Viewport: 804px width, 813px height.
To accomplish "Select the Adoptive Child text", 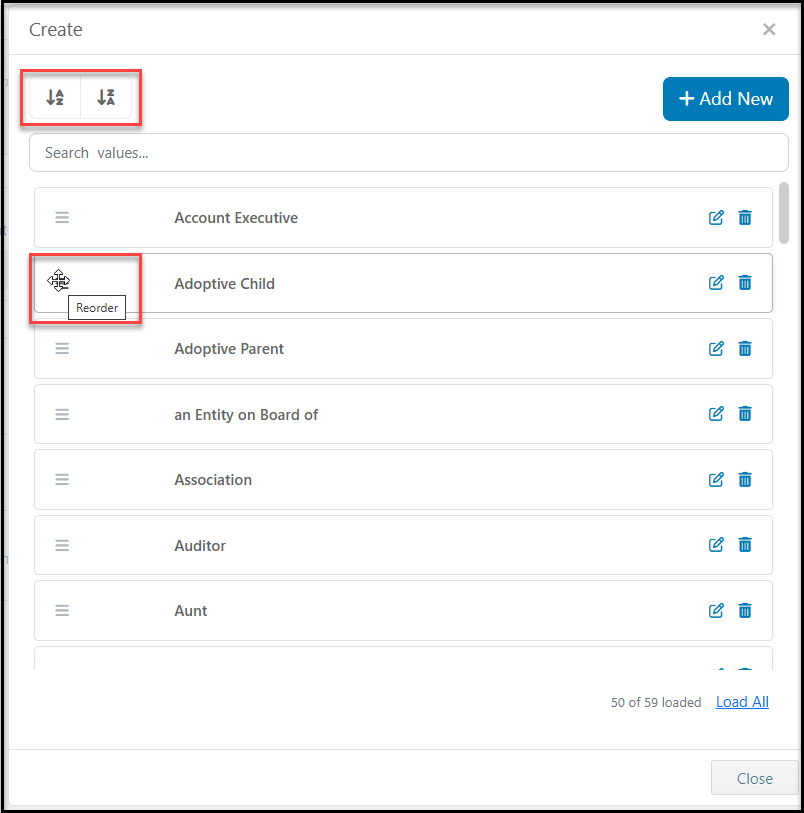I will coord(224,284).
